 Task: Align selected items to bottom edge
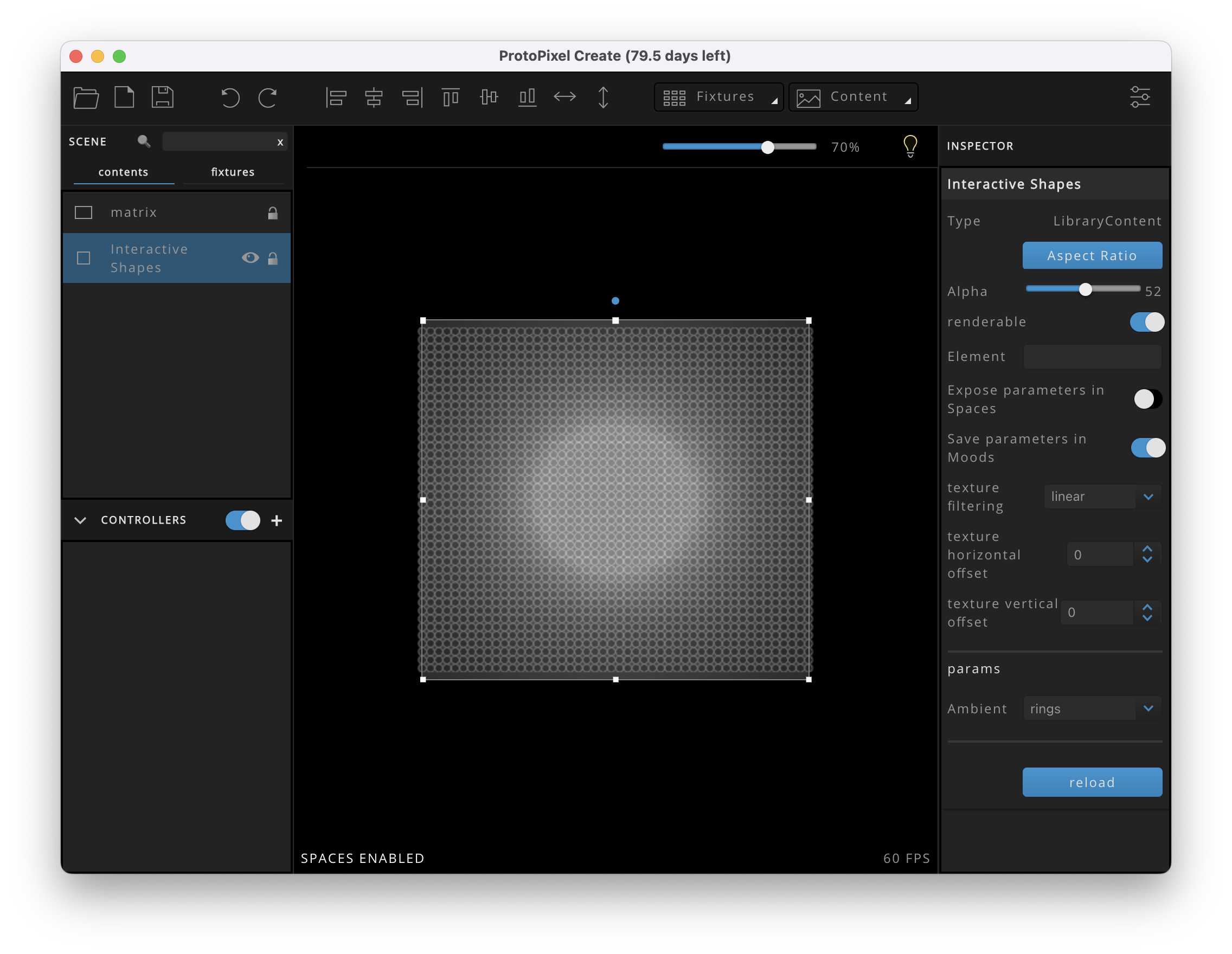pos(528,98)
